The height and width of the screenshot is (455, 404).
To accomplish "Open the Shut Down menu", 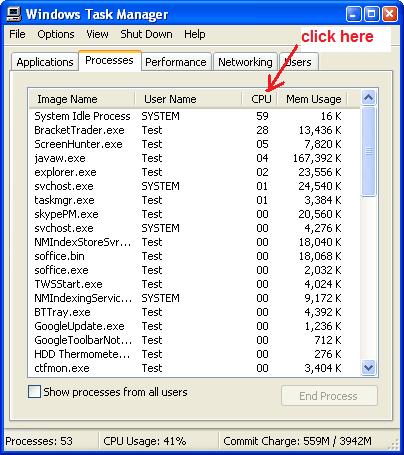I will tap(146, 34).
